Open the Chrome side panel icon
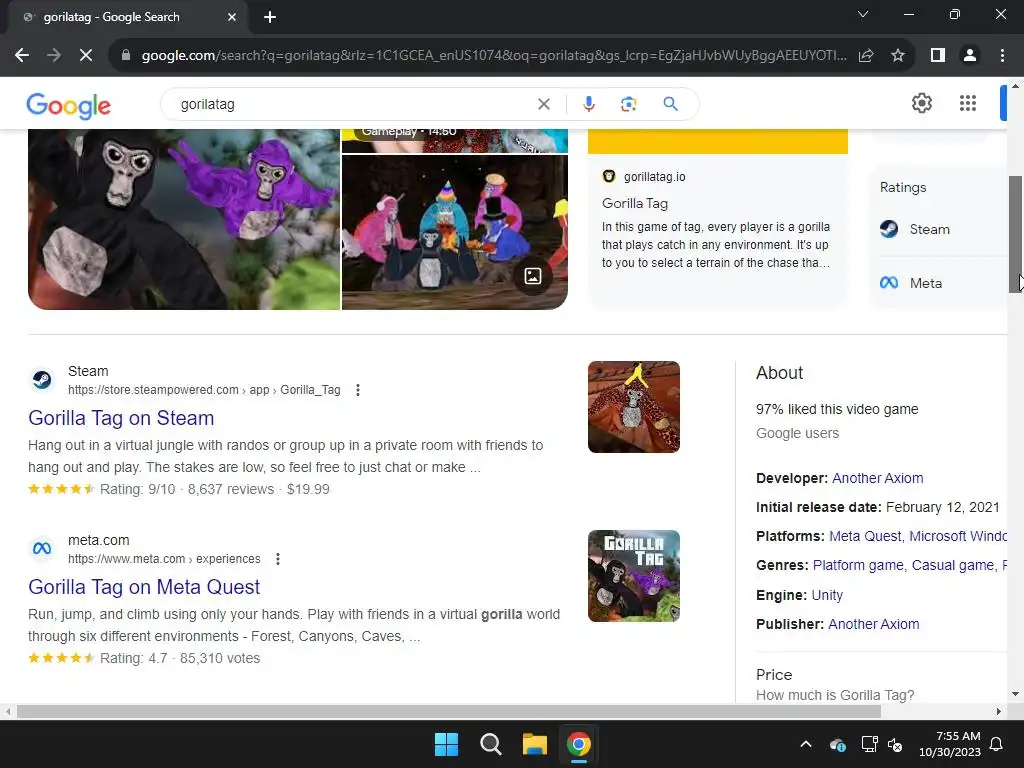The image size is (1024, 768). pos(938,56)
